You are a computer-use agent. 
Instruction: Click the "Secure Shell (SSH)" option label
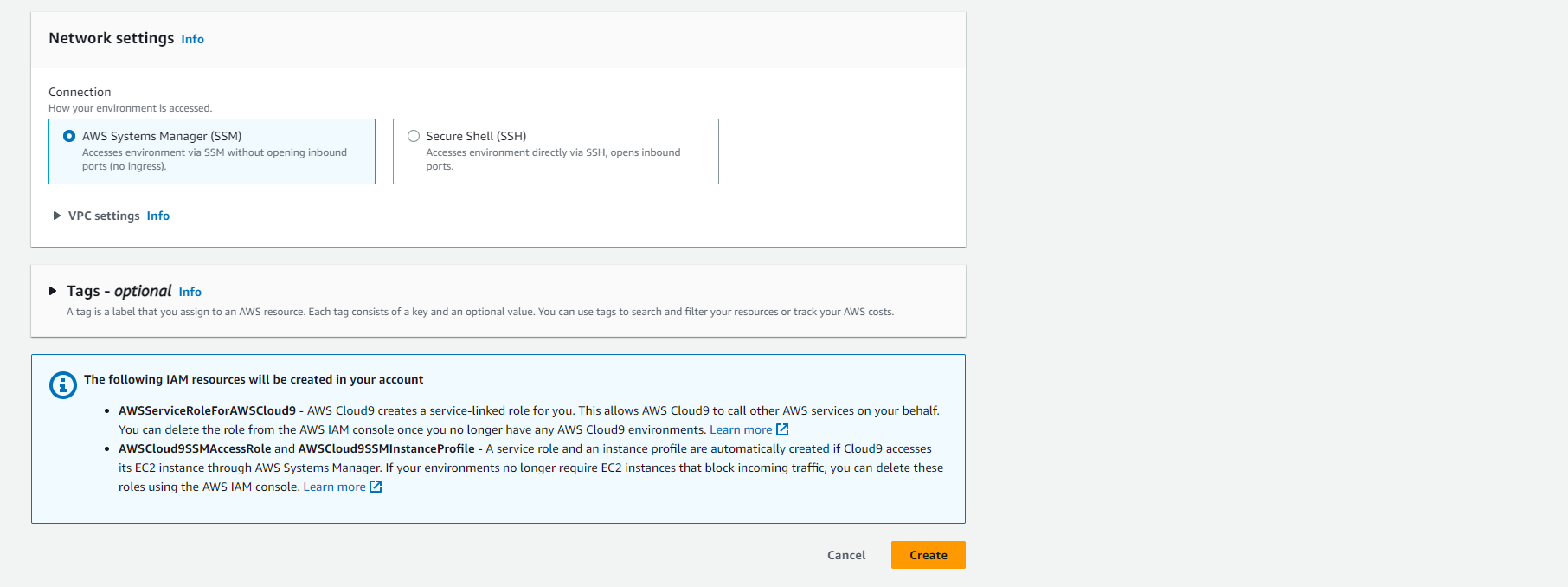[x=476, y=136]
